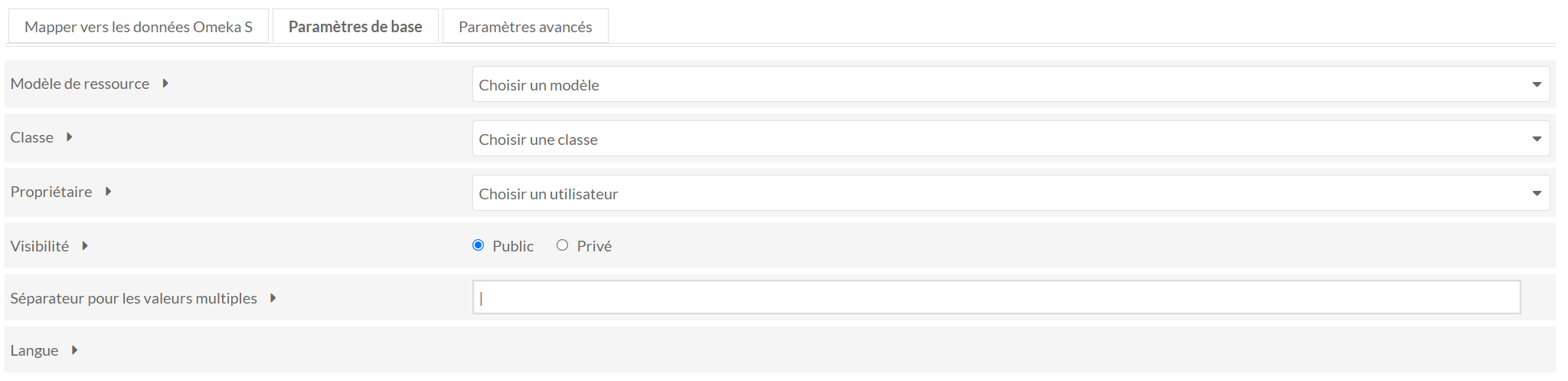The width and height of the screenshot is (1568, 381).
Task: Expand the arrow beside Propriétaire
Action: pyautogui.click(x=108, y=192)
